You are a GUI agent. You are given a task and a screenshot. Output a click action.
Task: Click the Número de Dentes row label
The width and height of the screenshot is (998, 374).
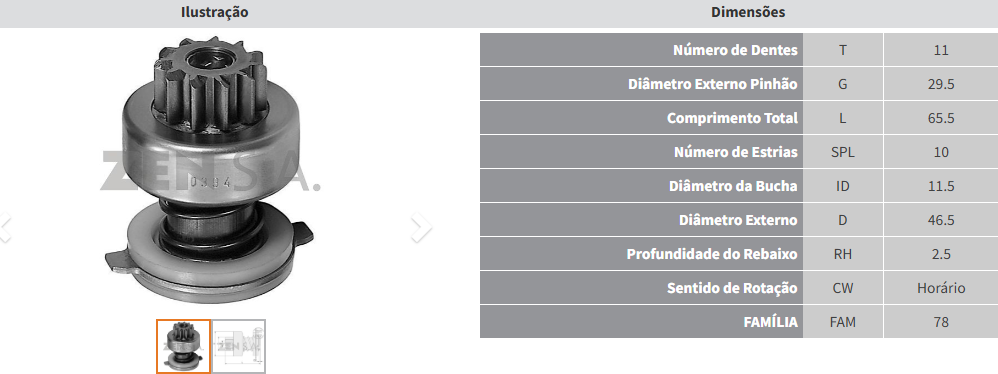tap(735, 50)
